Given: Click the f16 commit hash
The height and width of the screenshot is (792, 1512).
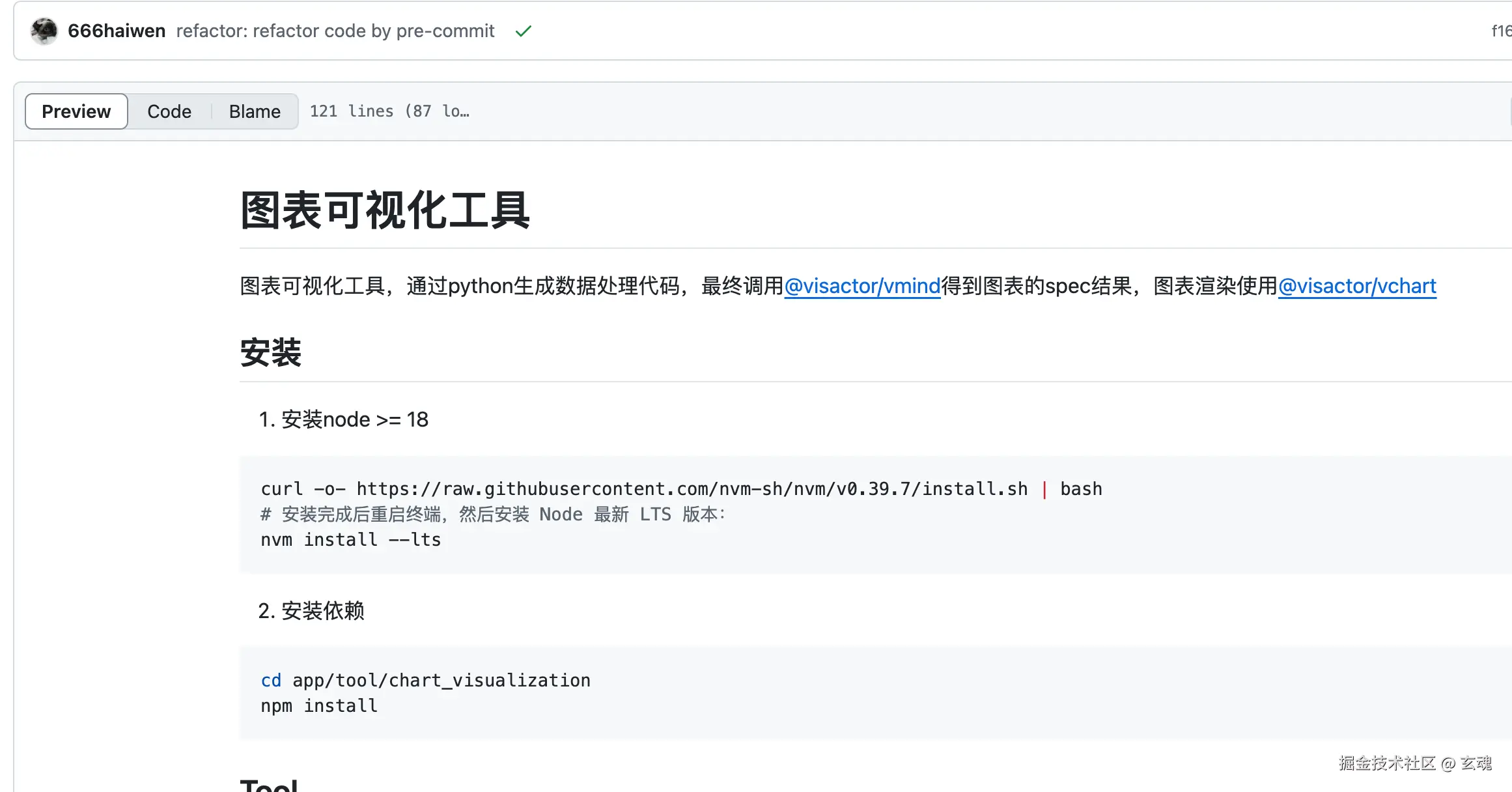Looking at the screenshot, I should [x=1500, y=31].
